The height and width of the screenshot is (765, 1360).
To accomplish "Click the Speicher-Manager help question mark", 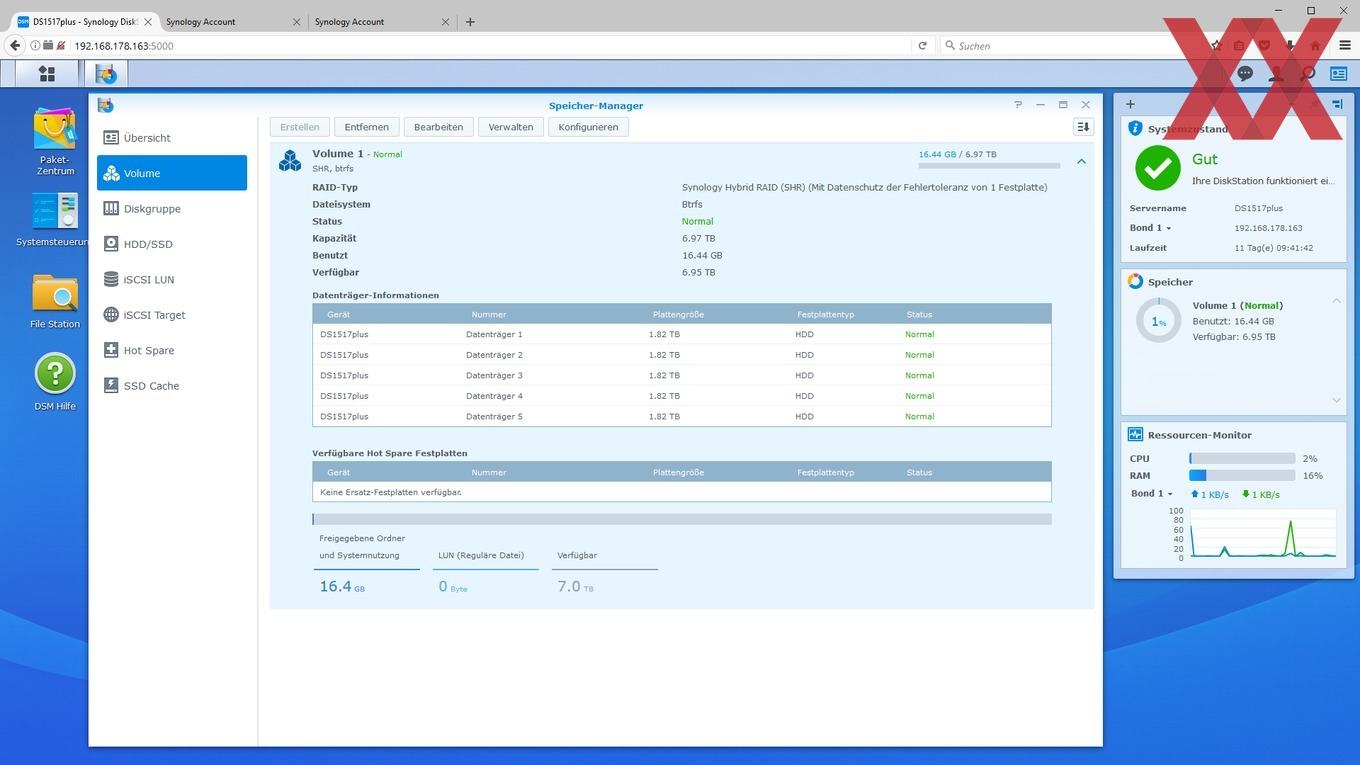I will [1018, 105].
